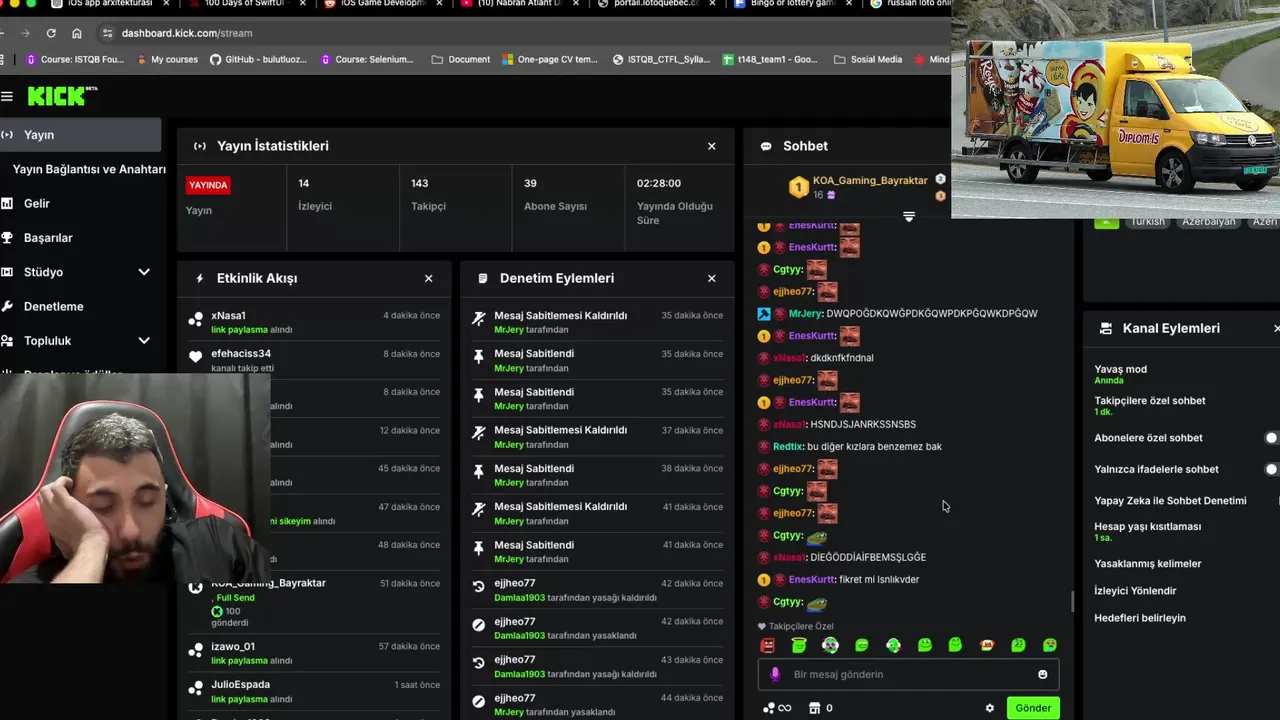Open İzleyici Yönlendir option
1280x720 pixels.
click(x=1135, y=590)
